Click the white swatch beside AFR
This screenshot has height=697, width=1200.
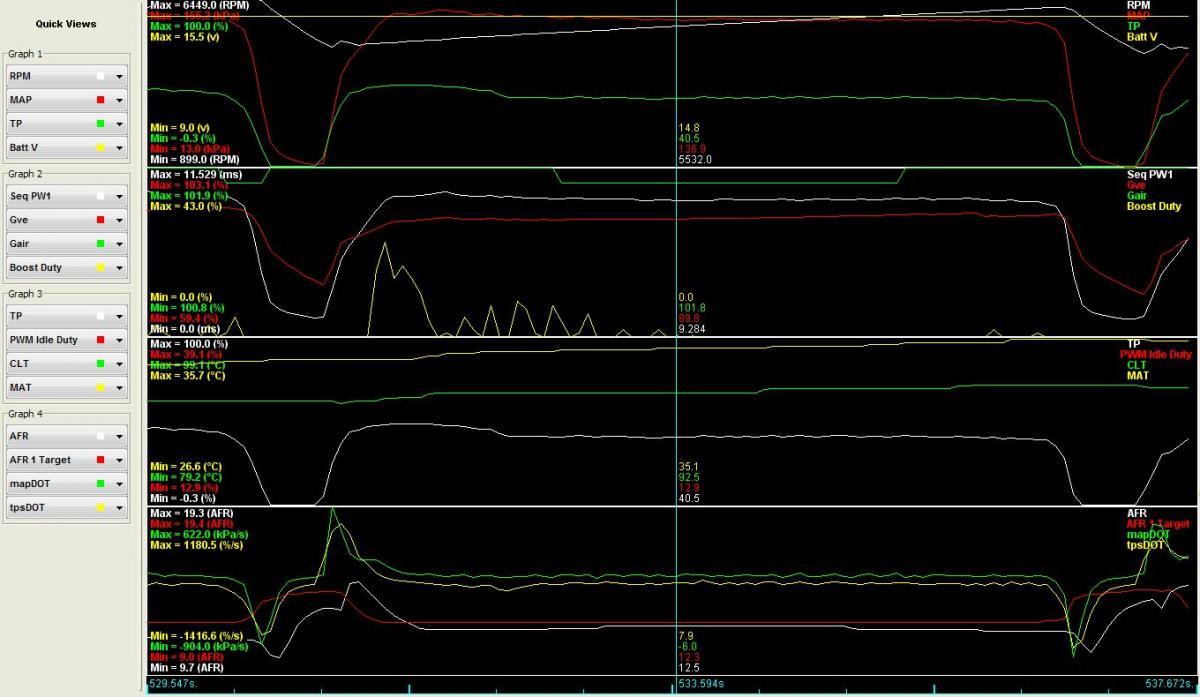101,436
